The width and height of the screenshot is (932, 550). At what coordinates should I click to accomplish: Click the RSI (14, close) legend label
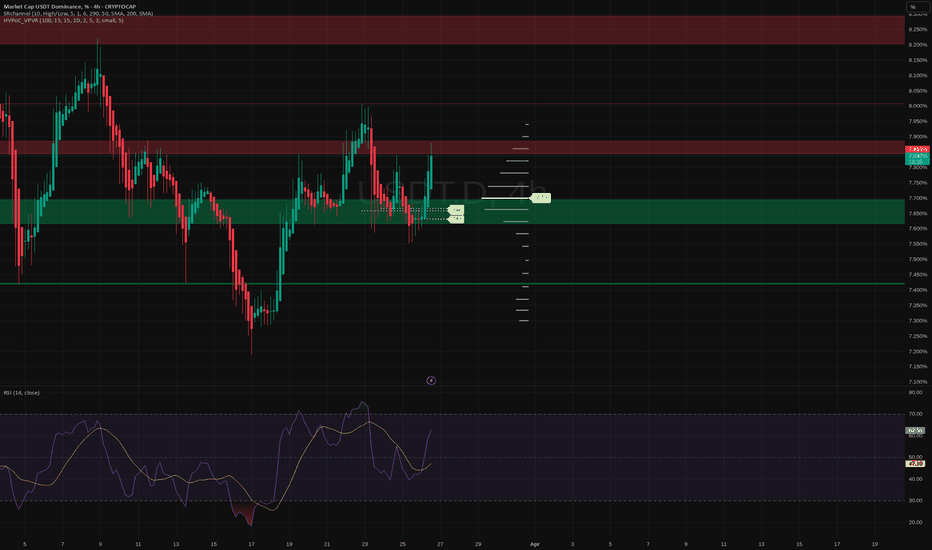23,393
